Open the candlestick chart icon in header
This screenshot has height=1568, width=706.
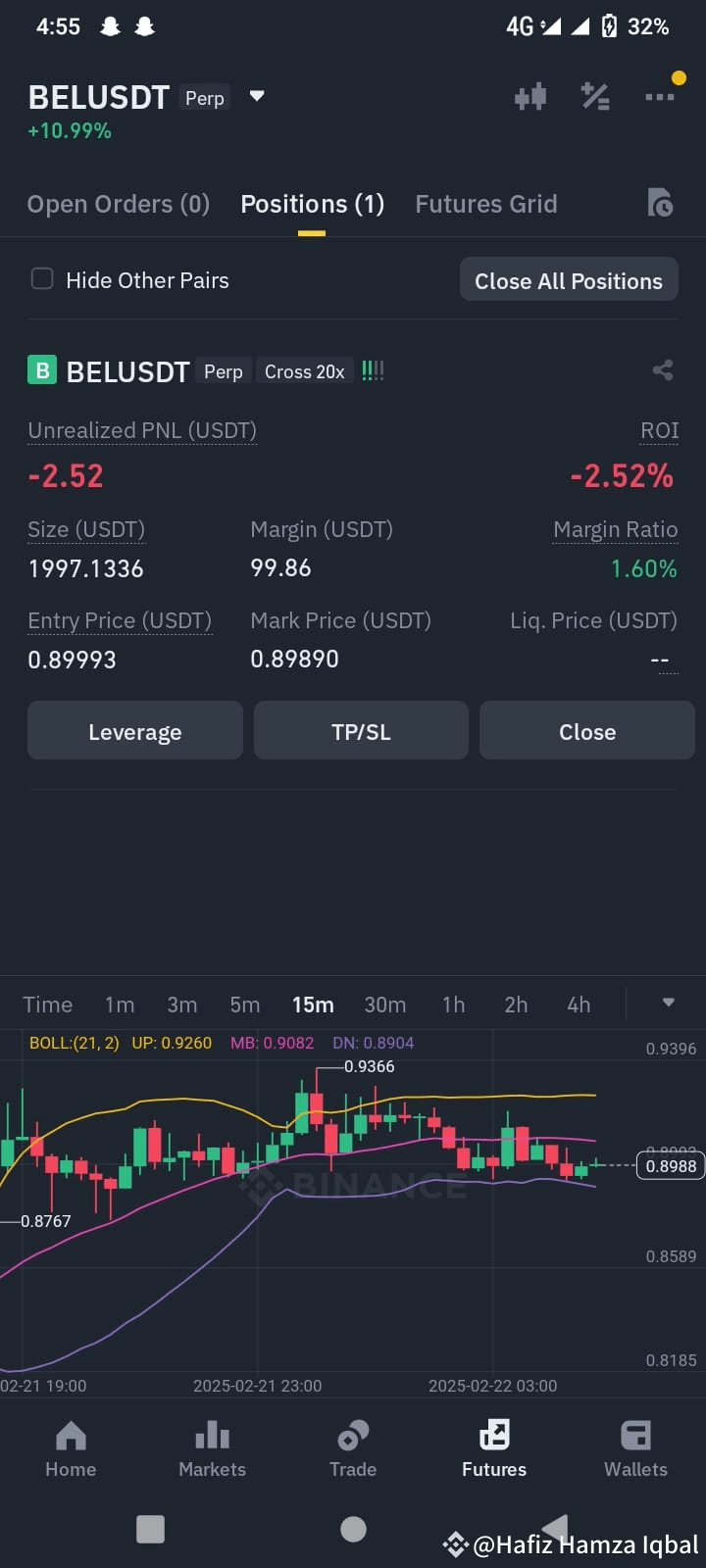point(530,96)
